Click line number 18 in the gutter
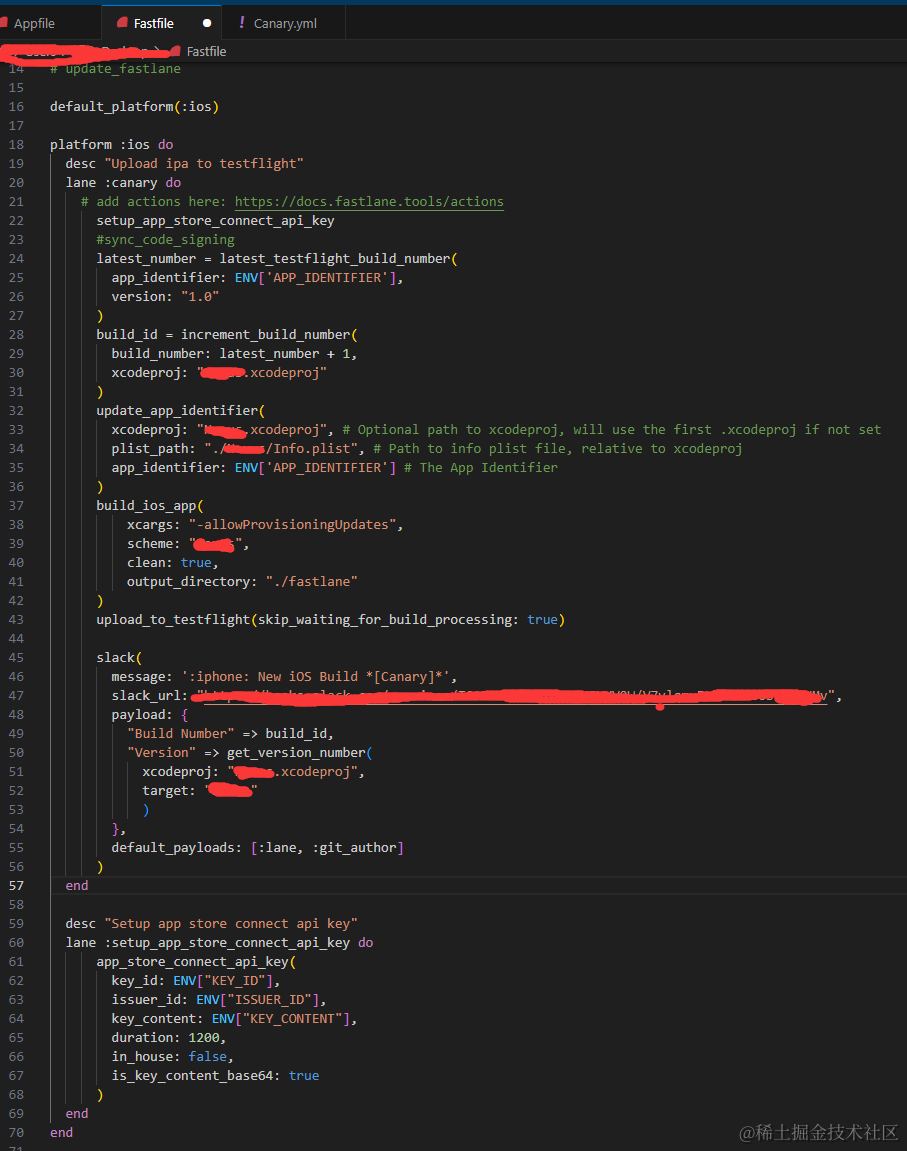 (x=16, y=145)
